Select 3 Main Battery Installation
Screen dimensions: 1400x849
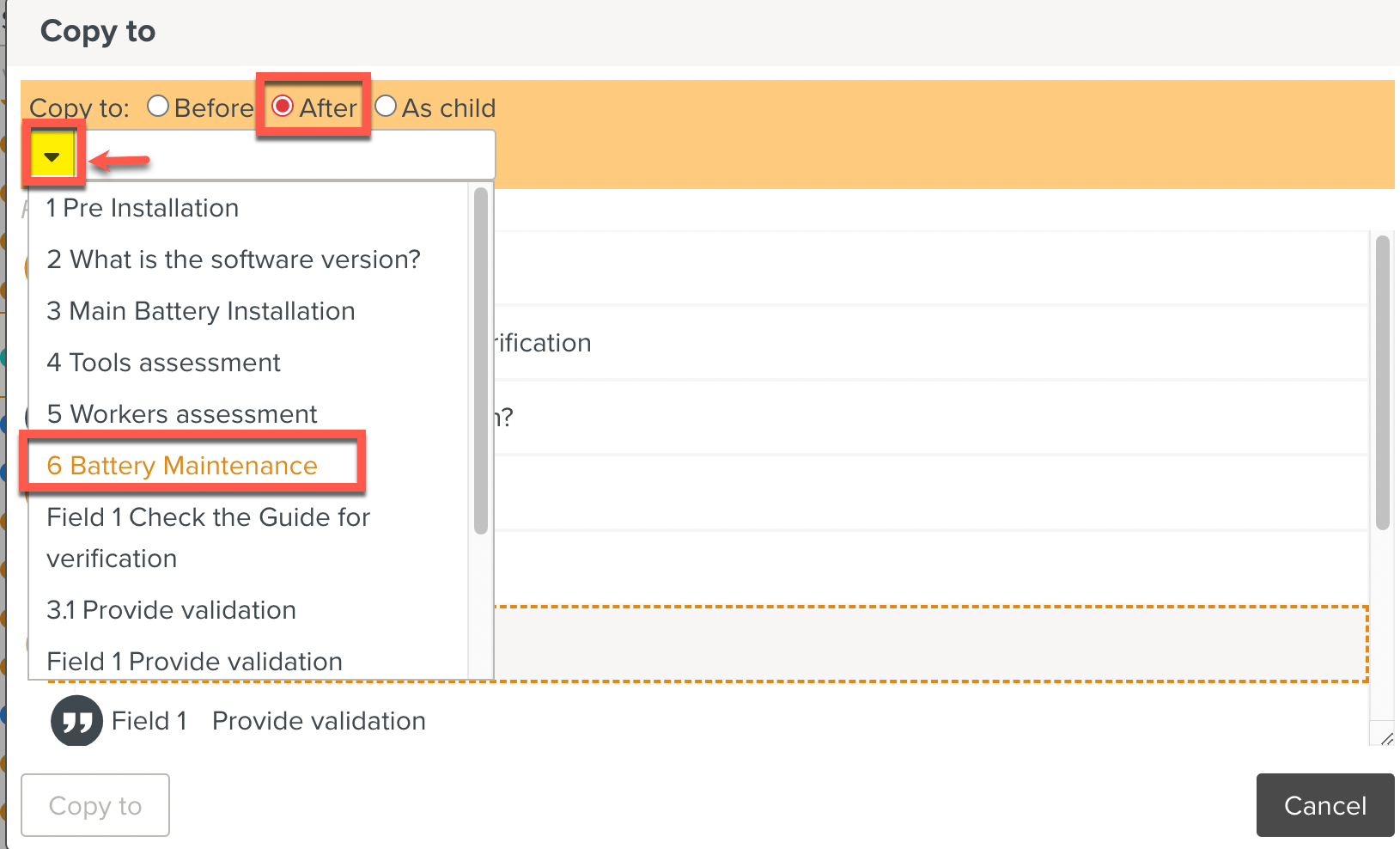pos(200,311)
